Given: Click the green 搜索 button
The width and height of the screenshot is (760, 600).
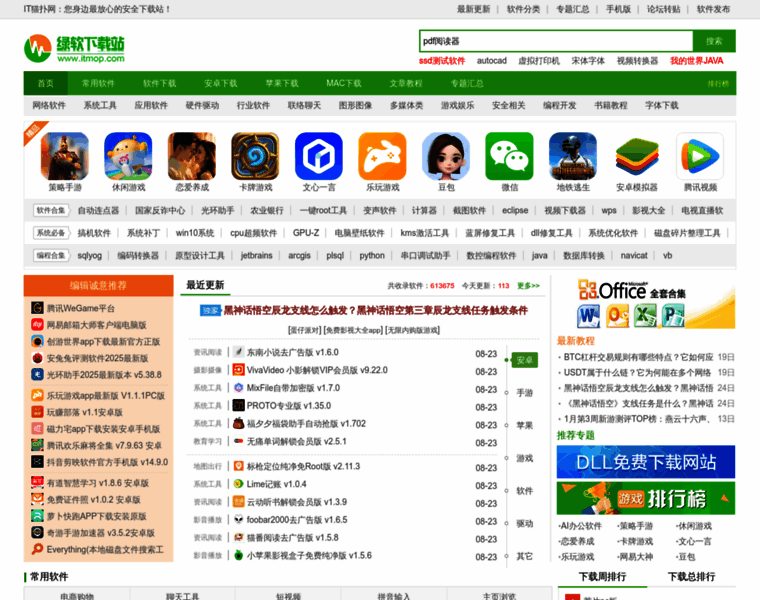Looking at the screenshot, I should tap(714, 41).
